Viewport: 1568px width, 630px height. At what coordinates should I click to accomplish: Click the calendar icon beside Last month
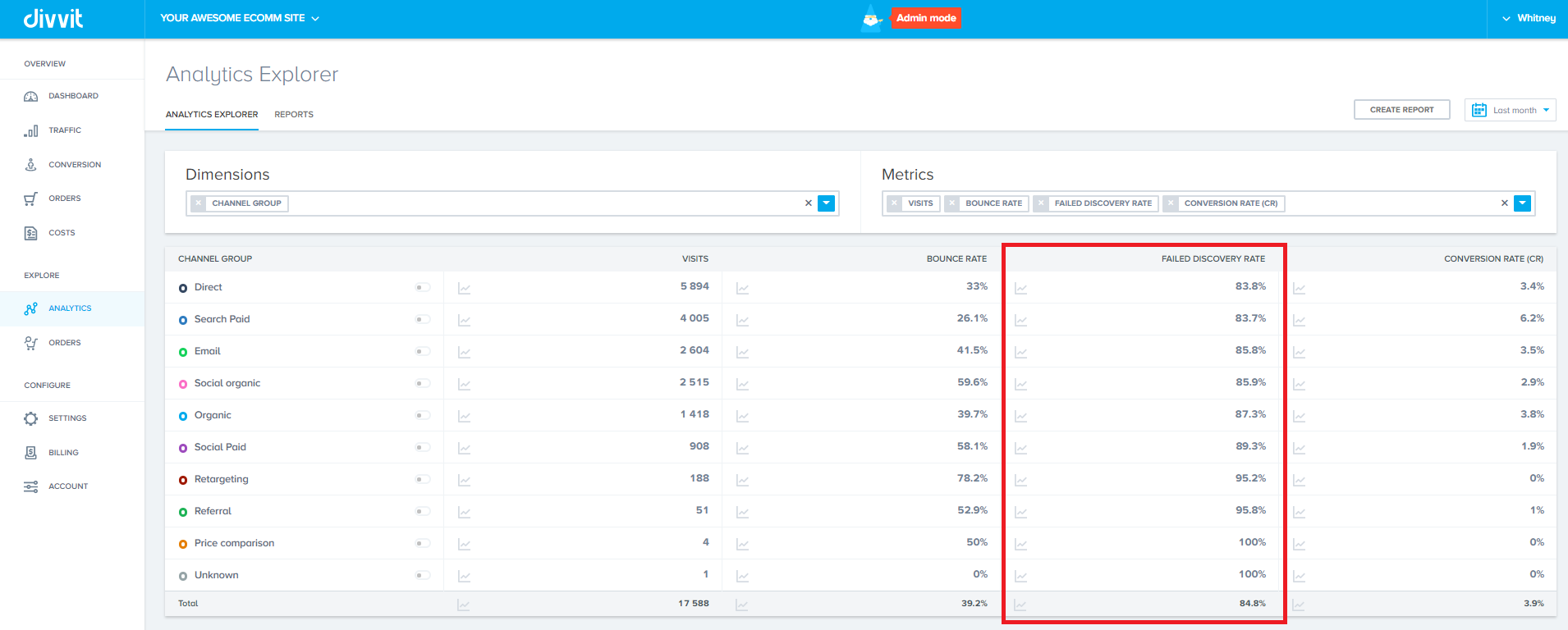[x=1479, y=110]
